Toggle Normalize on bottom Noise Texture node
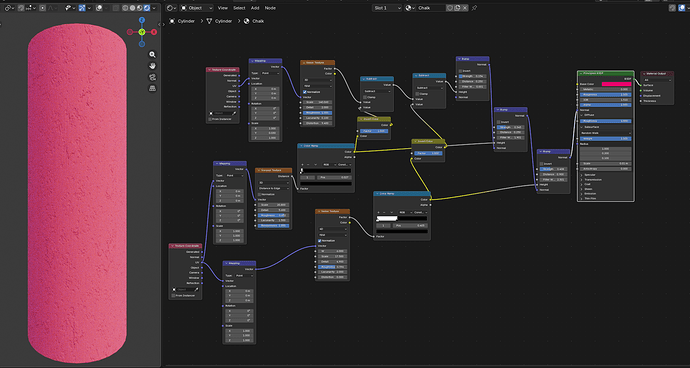The image size is (690, 368). (320, 241)
